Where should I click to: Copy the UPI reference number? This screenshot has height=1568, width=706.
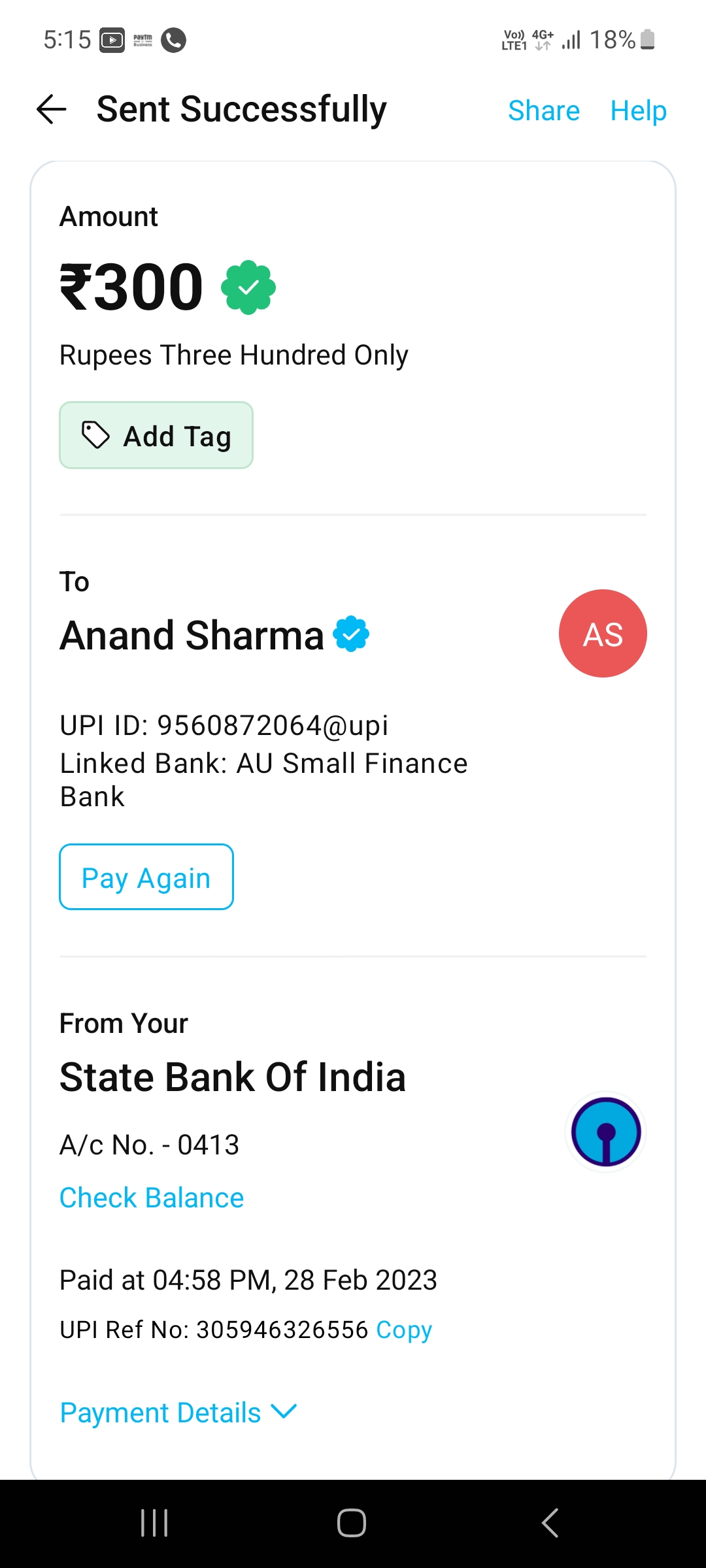pos(404,1330)
